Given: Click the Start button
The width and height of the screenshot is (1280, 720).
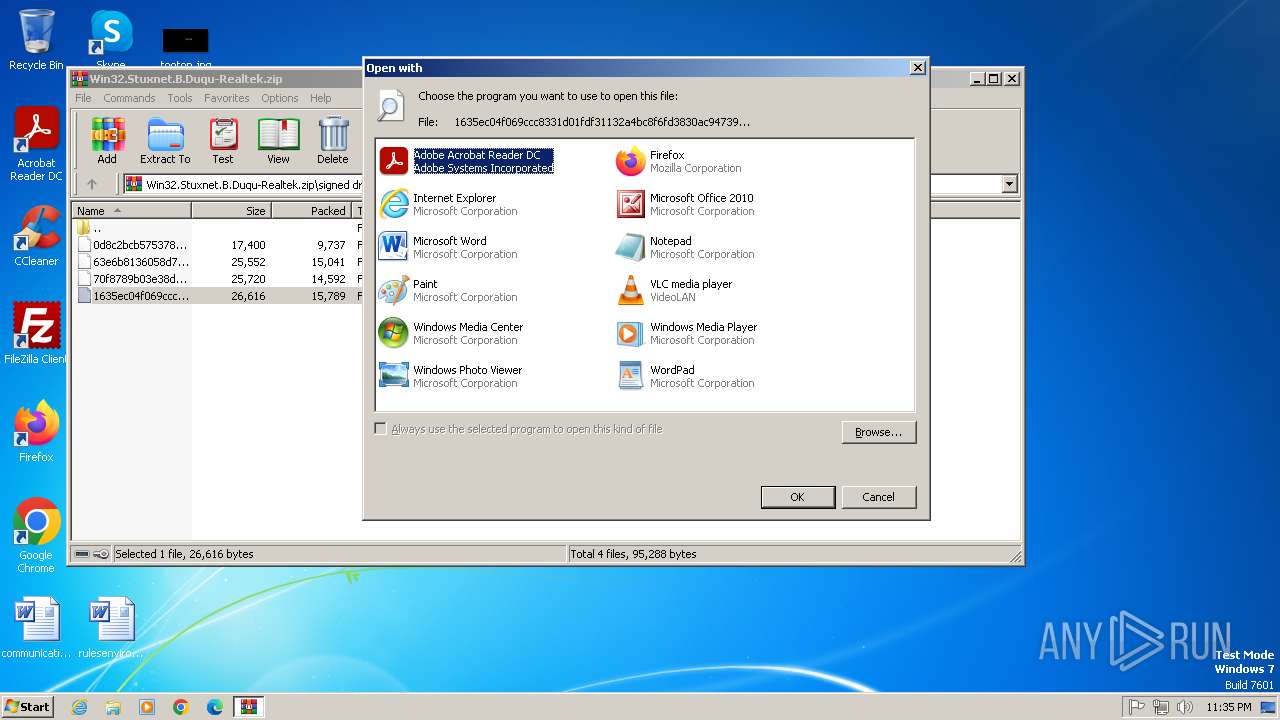Looking at the screenshot, I should pos(27,707).
